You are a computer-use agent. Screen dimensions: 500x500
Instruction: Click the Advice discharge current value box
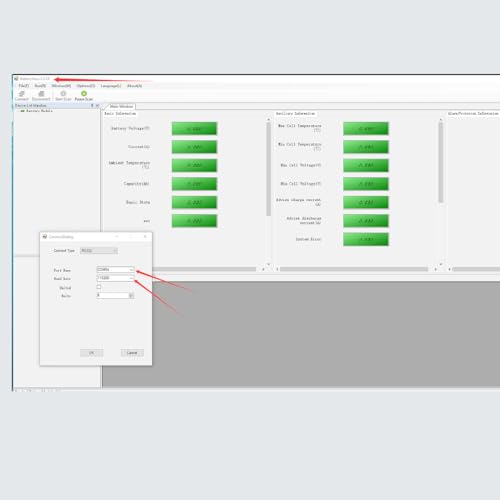click(x=366, y=221)
